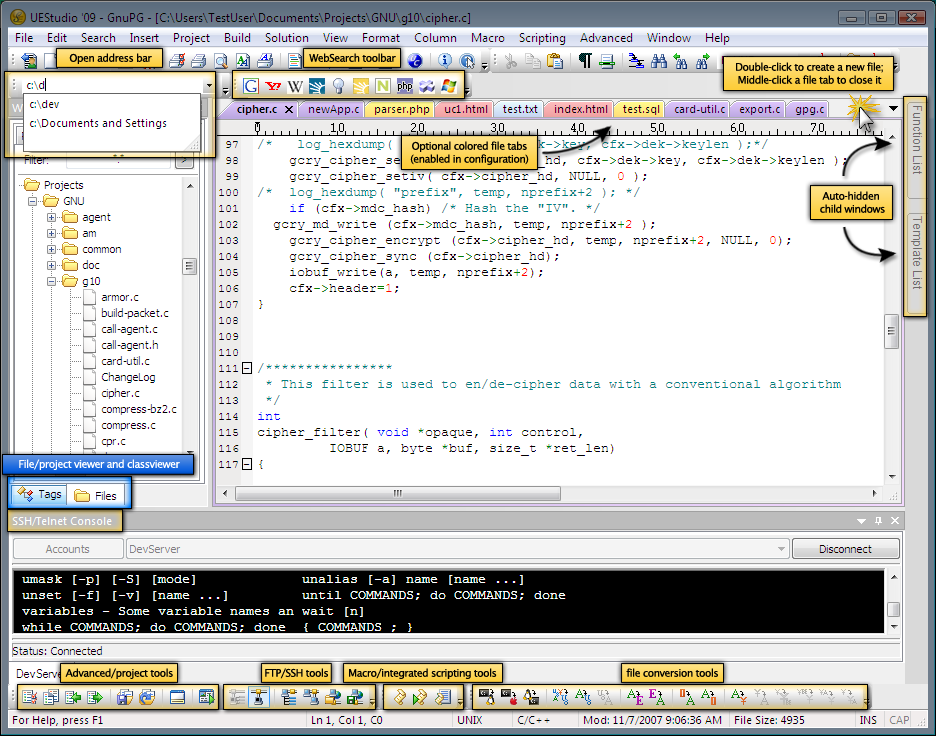This screenshot has width=936, height=736.
Task: Click the Windows flag search icon
Action: [x=449, y=86]
